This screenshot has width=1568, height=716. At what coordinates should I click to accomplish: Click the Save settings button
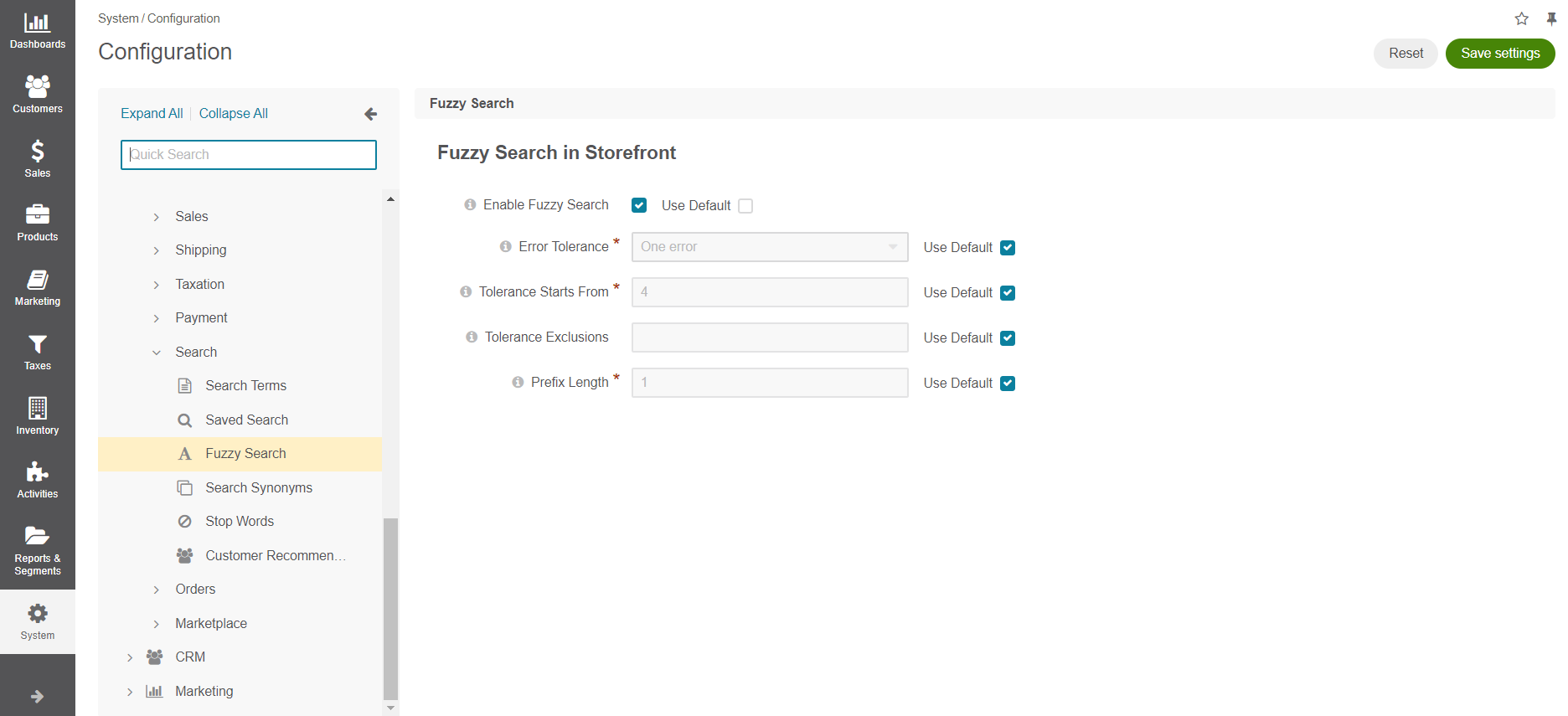[1499, 54]
